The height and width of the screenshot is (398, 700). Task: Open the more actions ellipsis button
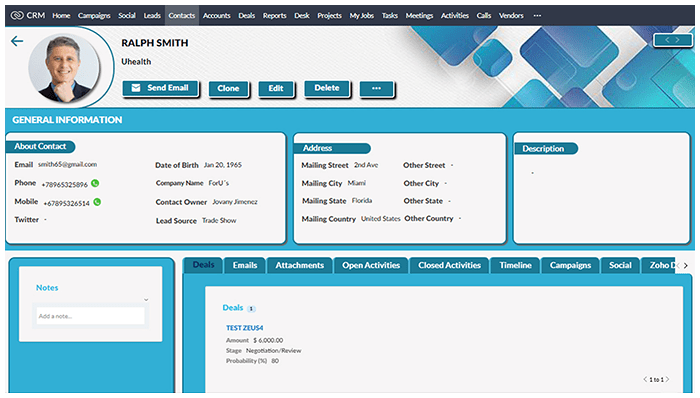(376, 88)
